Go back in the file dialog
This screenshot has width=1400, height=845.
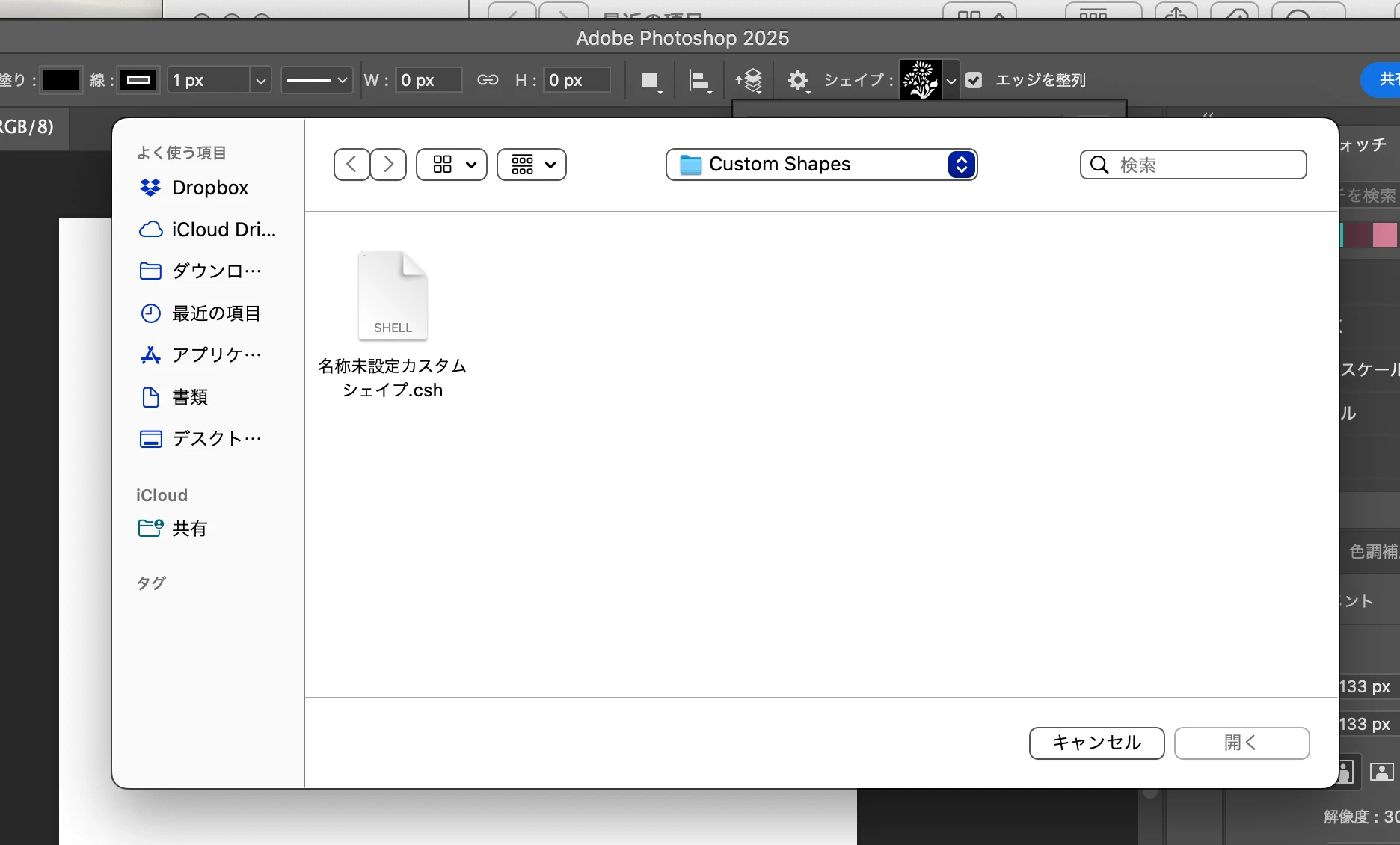point(351,165)
